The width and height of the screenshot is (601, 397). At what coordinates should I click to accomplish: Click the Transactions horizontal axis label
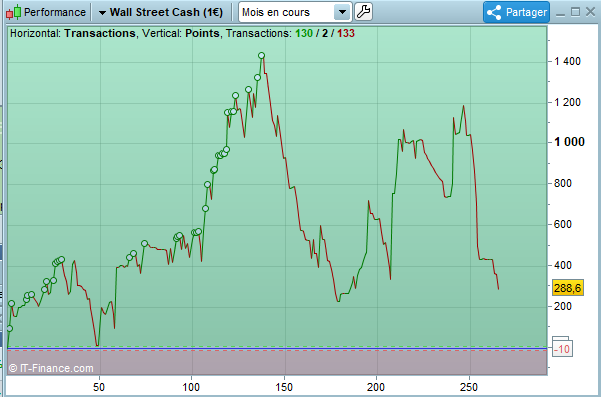point(100,33)
